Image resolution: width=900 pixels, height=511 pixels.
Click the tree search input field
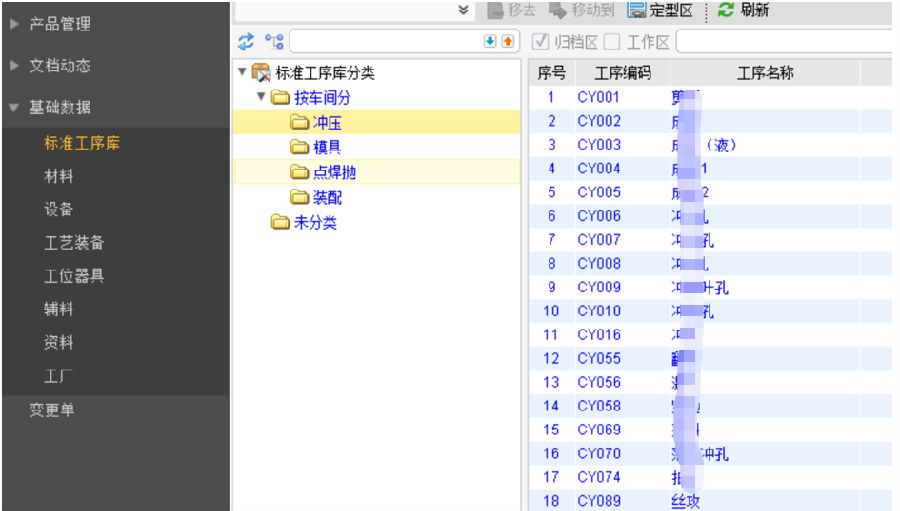pos(386,41)
